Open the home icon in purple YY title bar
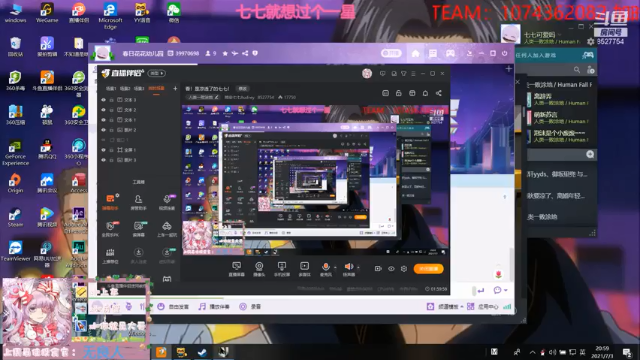The image size is (640, 360). [415, 53]
